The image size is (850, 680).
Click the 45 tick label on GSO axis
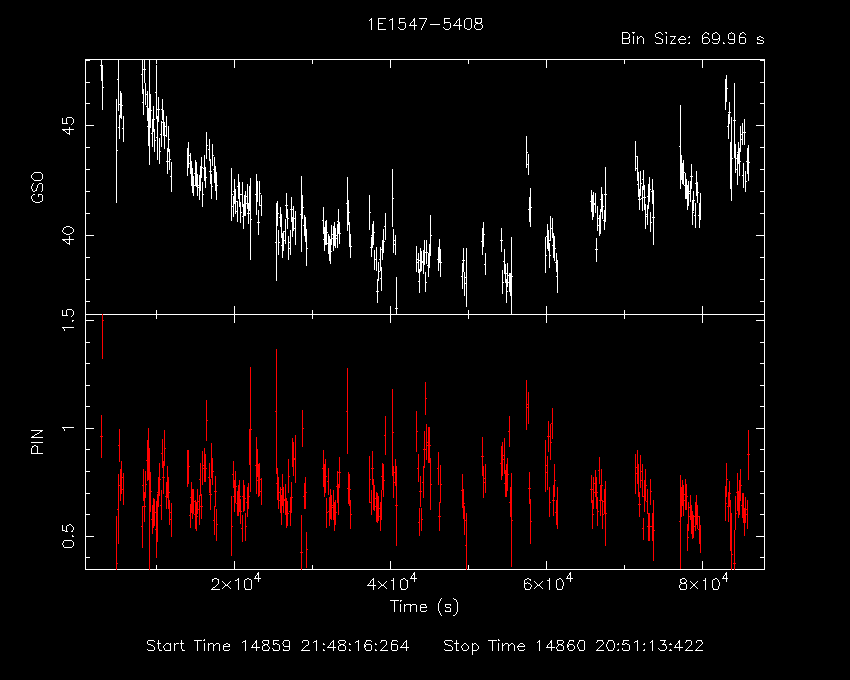click(x=68, y=126)
